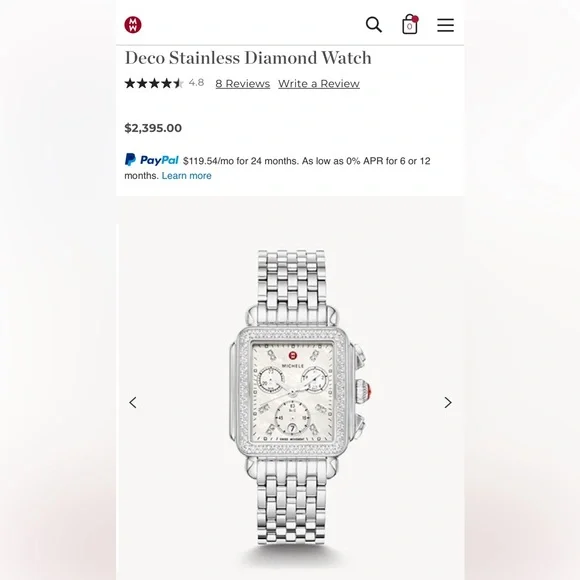Image resolution: width=580 pixels, height=580 pixels.
Task: Open the shopping bag icon
Action: click(x=410, y=24)
